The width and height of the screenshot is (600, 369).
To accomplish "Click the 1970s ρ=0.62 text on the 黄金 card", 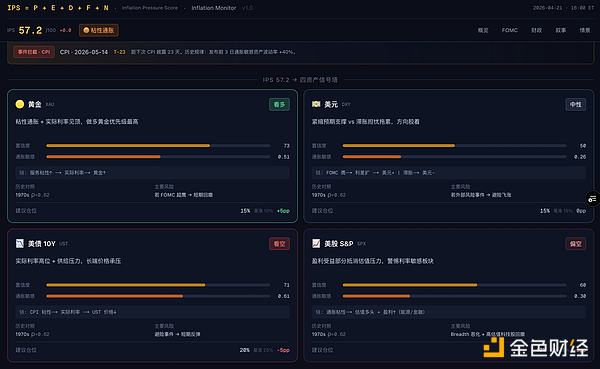I will click(33, 195).
